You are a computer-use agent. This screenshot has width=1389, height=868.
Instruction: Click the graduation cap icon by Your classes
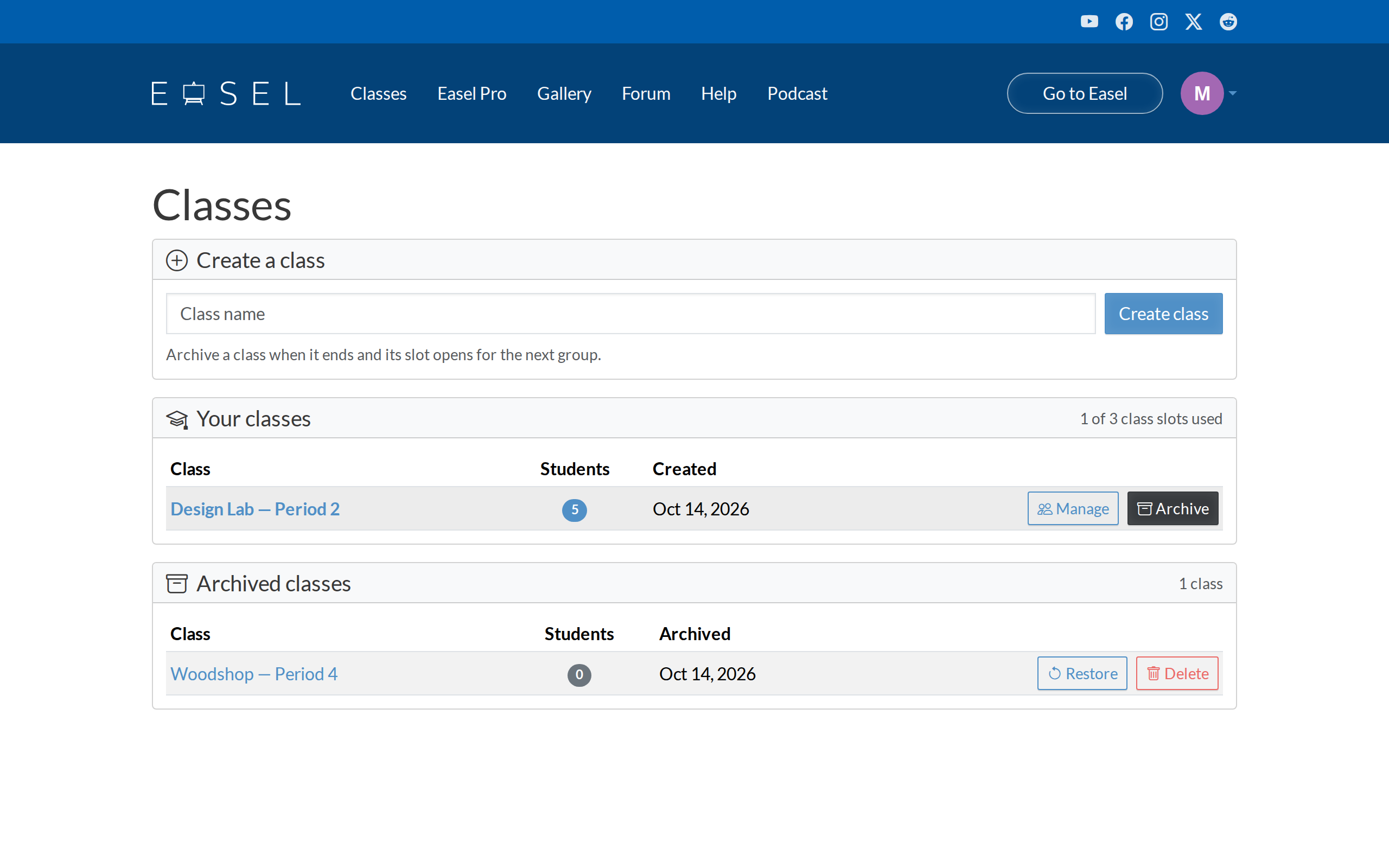[177, 419]
